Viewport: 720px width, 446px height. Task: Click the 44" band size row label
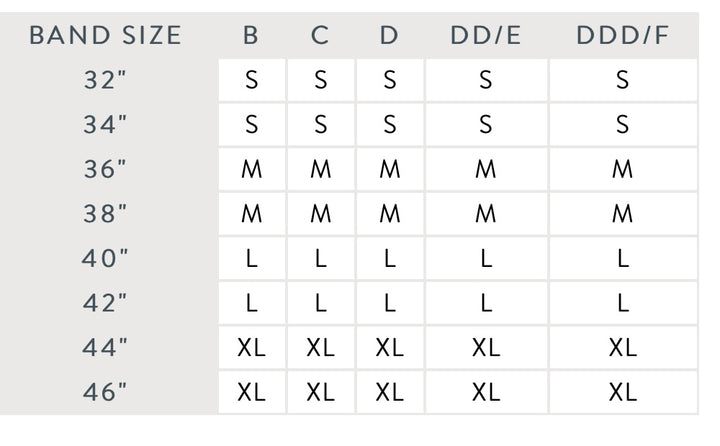(106, 348)
